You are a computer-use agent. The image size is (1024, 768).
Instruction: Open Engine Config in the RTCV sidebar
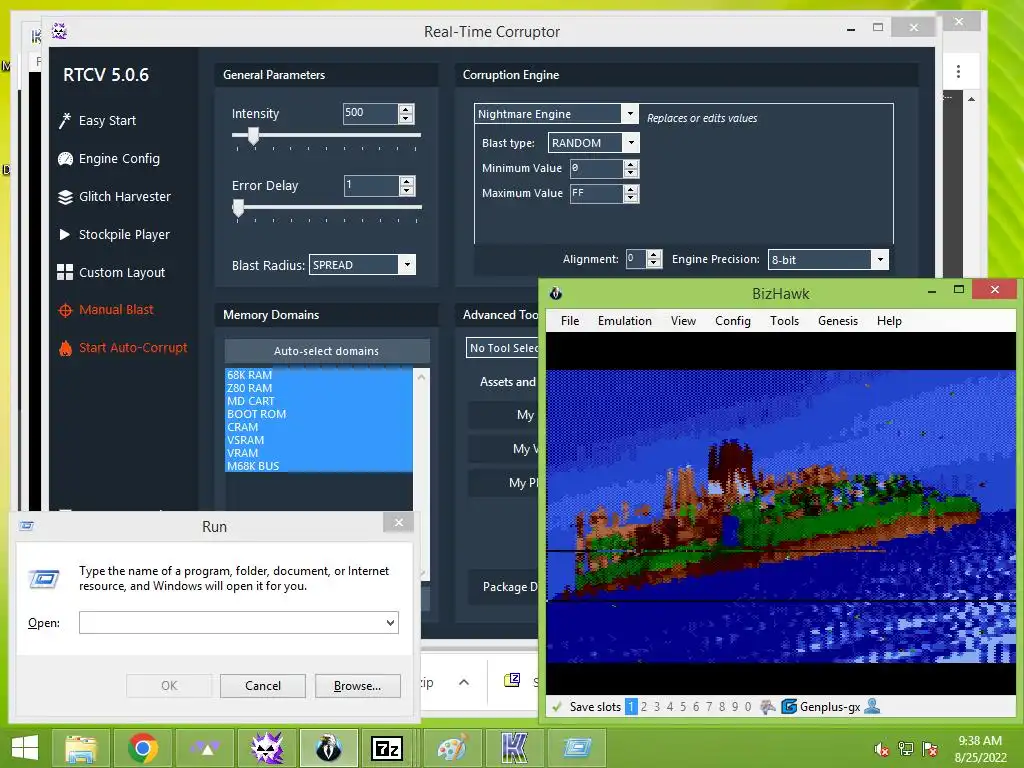(109, 159)
